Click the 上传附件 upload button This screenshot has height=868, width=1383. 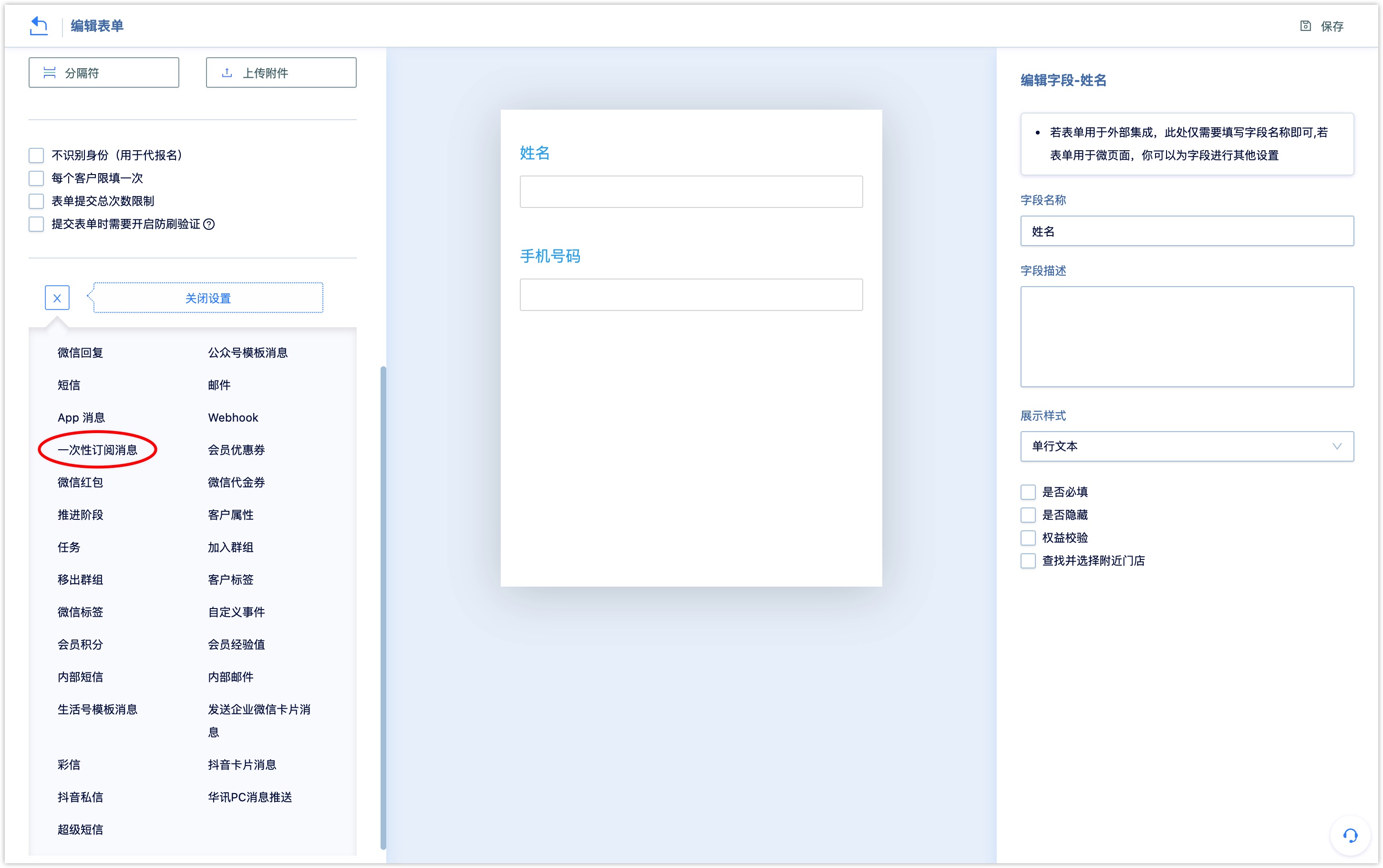pyautogui.click(x=281, y=72)
